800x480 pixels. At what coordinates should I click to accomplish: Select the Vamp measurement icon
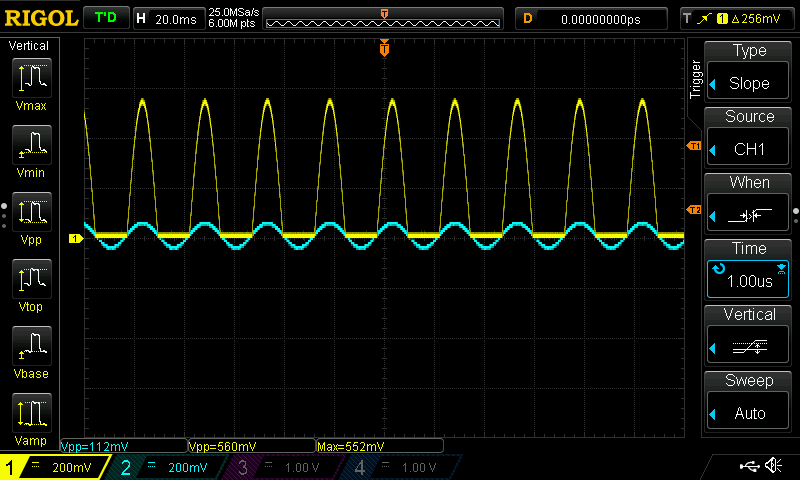(32, 413)
